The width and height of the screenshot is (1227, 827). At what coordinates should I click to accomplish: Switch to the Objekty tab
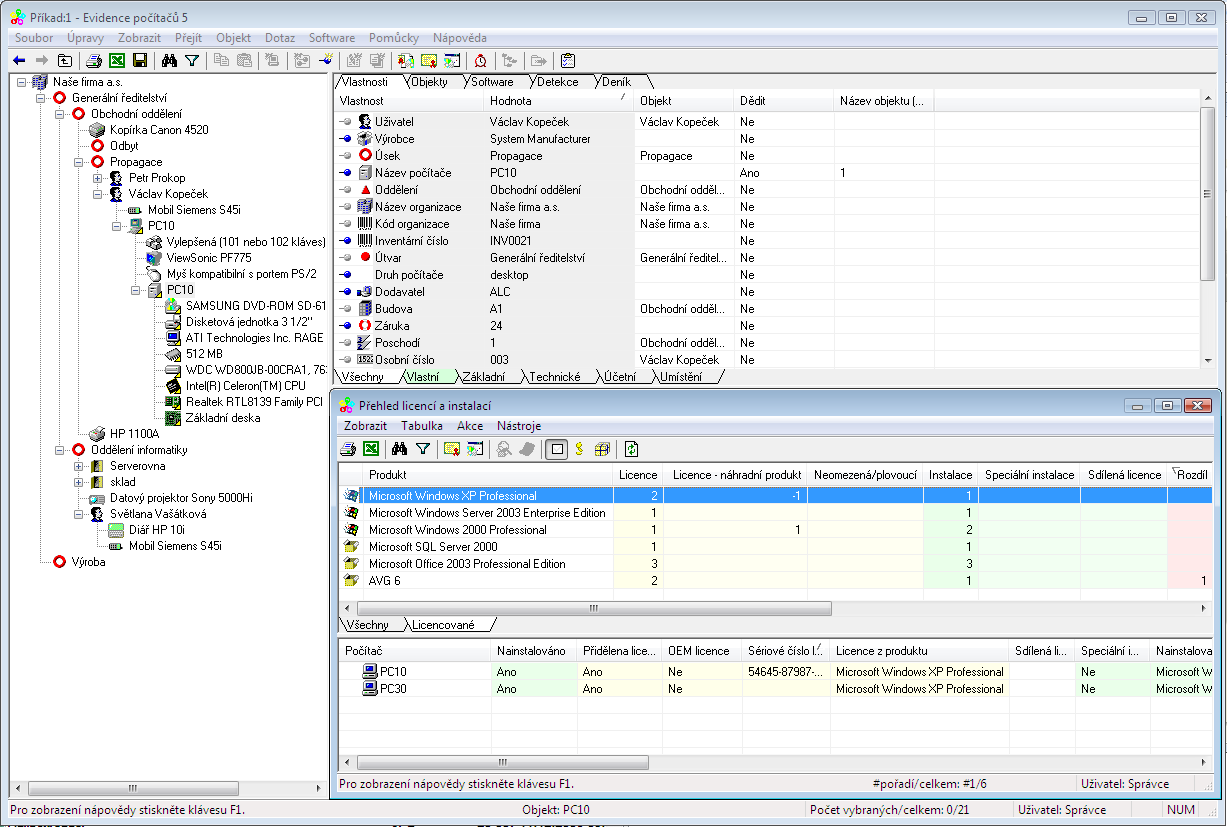429,82
